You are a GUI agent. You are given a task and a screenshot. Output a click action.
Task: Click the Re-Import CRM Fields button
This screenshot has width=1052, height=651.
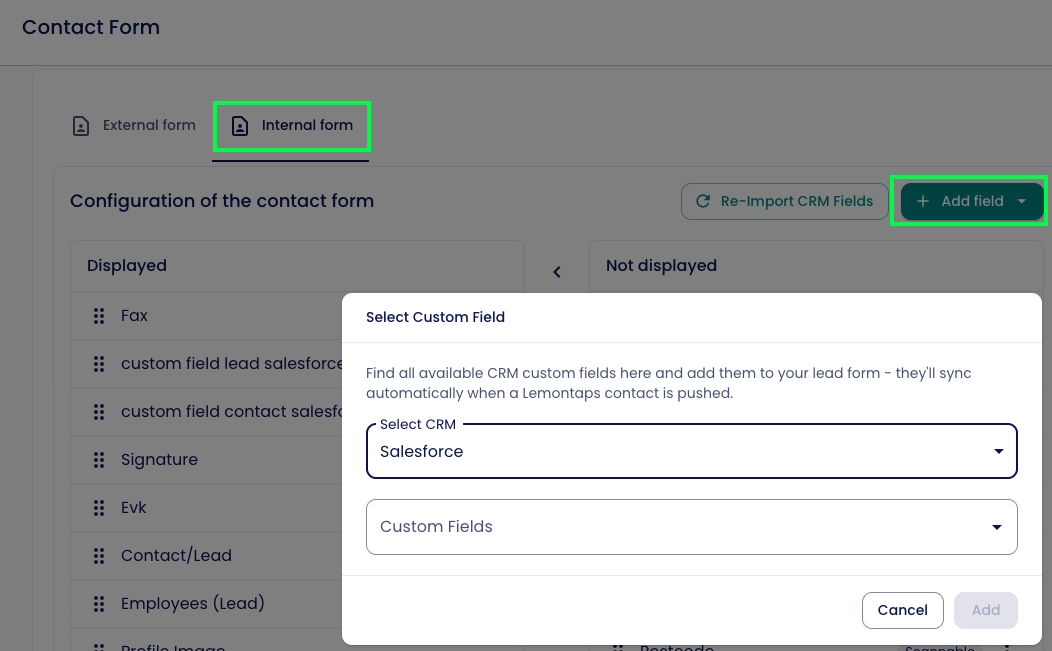point(785,201)
